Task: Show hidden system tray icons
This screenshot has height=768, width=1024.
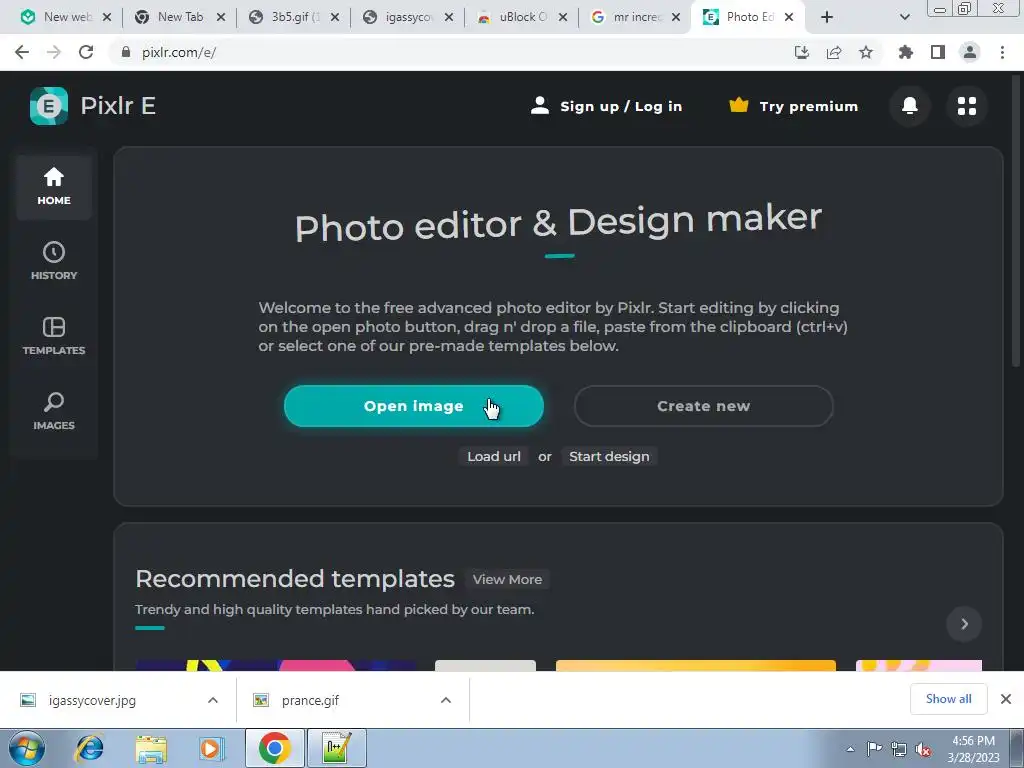Action: click(x=850, y=749)
